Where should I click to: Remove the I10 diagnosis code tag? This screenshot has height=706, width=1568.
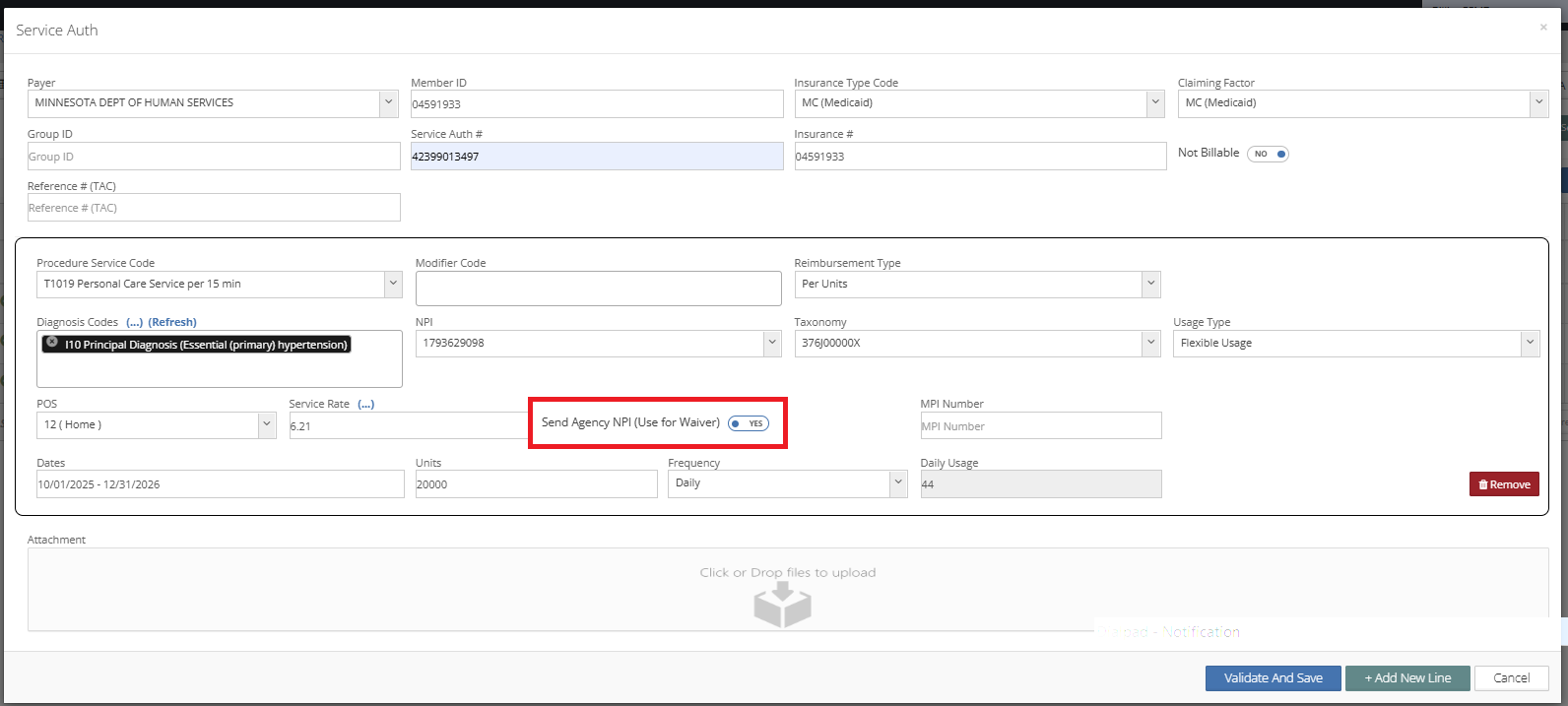52,343
